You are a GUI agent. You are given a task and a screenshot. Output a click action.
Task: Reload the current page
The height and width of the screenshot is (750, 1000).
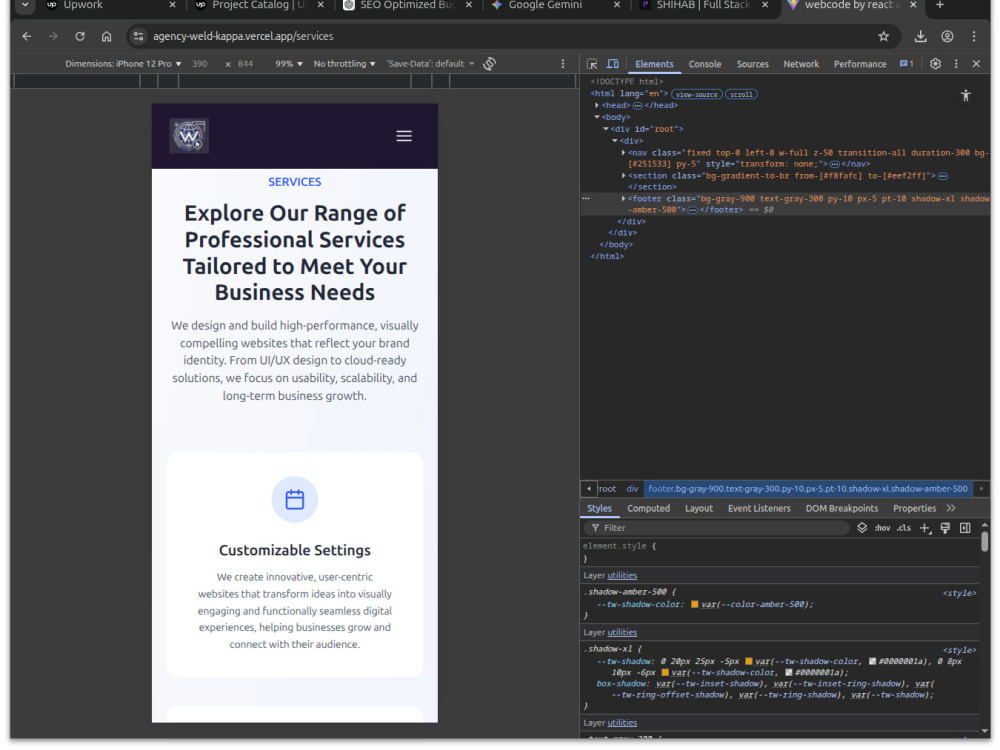point(80,36)
